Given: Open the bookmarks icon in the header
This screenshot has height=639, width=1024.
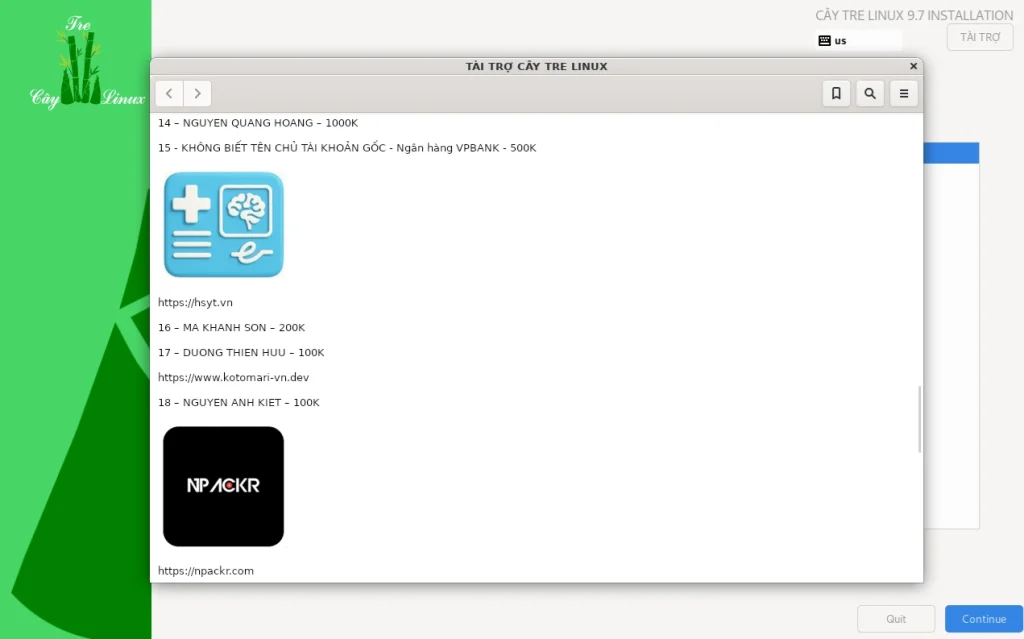Looking at the screenshot, I should (836, 93).
